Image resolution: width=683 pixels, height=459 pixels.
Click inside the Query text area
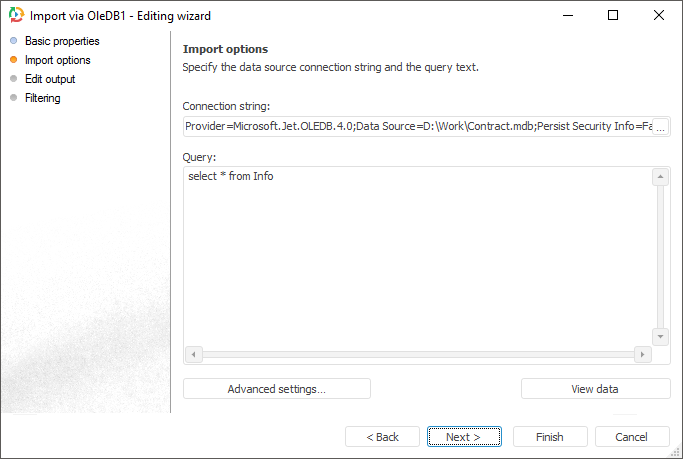415,260
